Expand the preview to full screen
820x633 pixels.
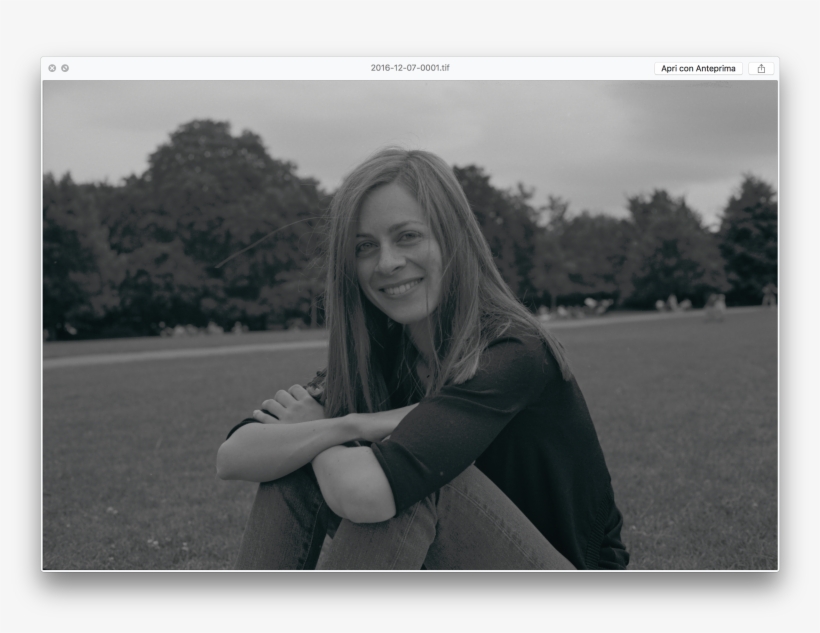click(x=65, y=68)
